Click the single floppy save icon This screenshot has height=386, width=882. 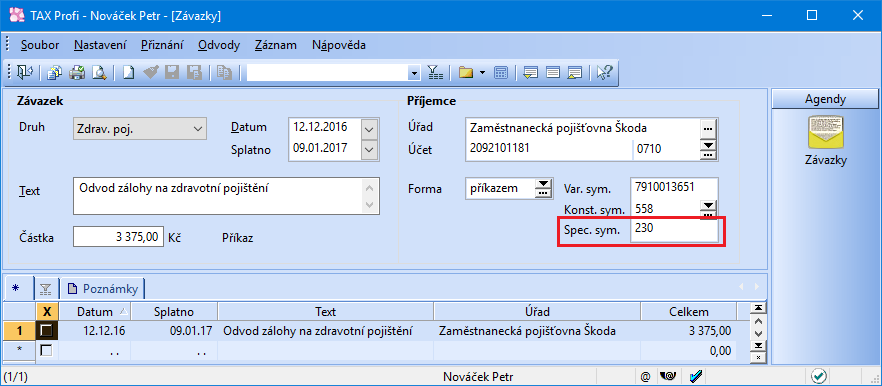tap(172, 73)
